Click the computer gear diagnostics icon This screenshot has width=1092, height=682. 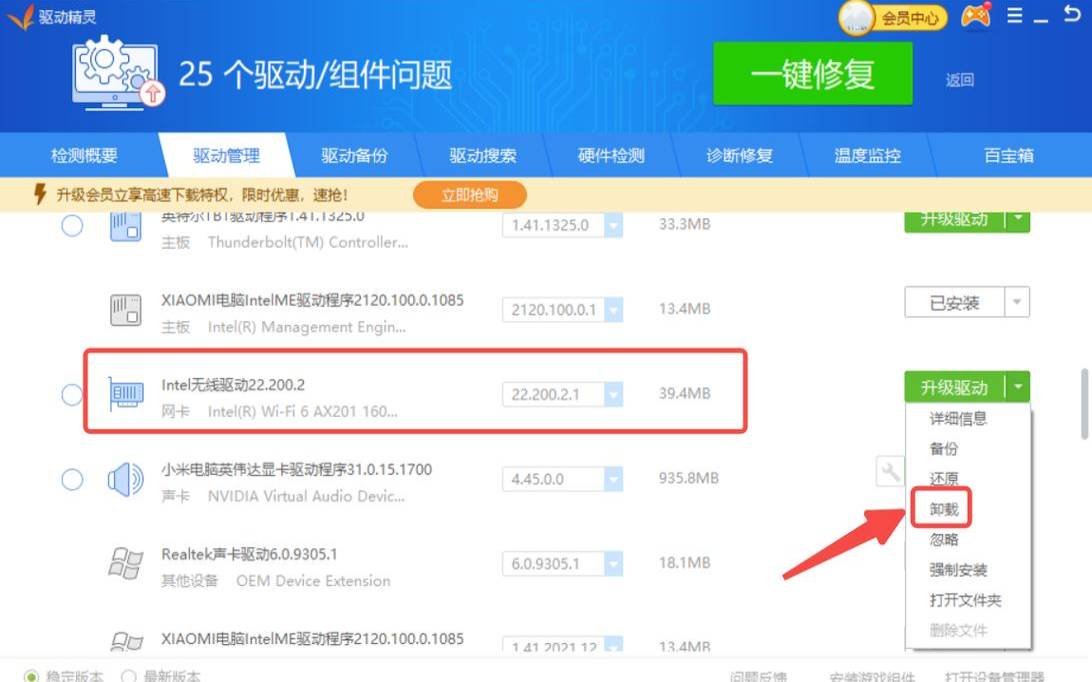coord(118,73)
